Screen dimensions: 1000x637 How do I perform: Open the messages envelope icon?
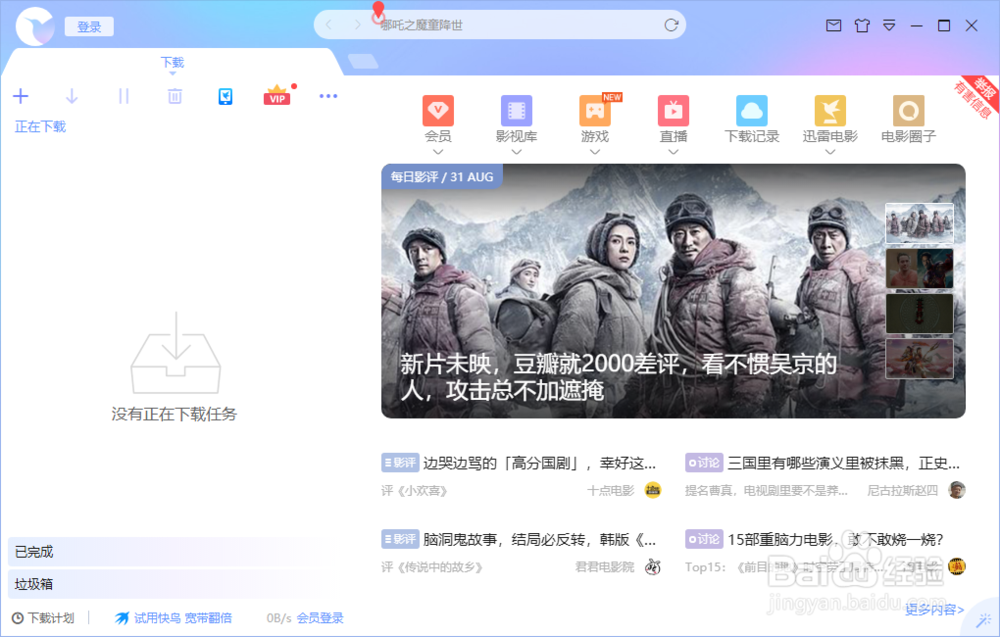click(834, 26)
